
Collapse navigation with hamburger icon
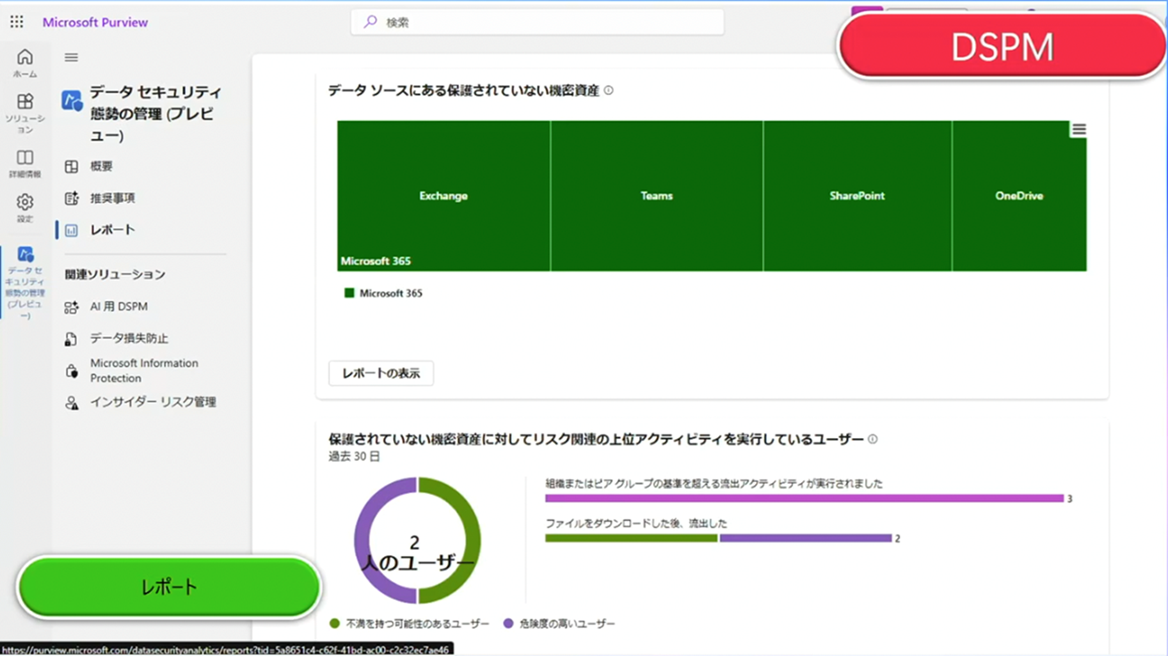point(71,57)
